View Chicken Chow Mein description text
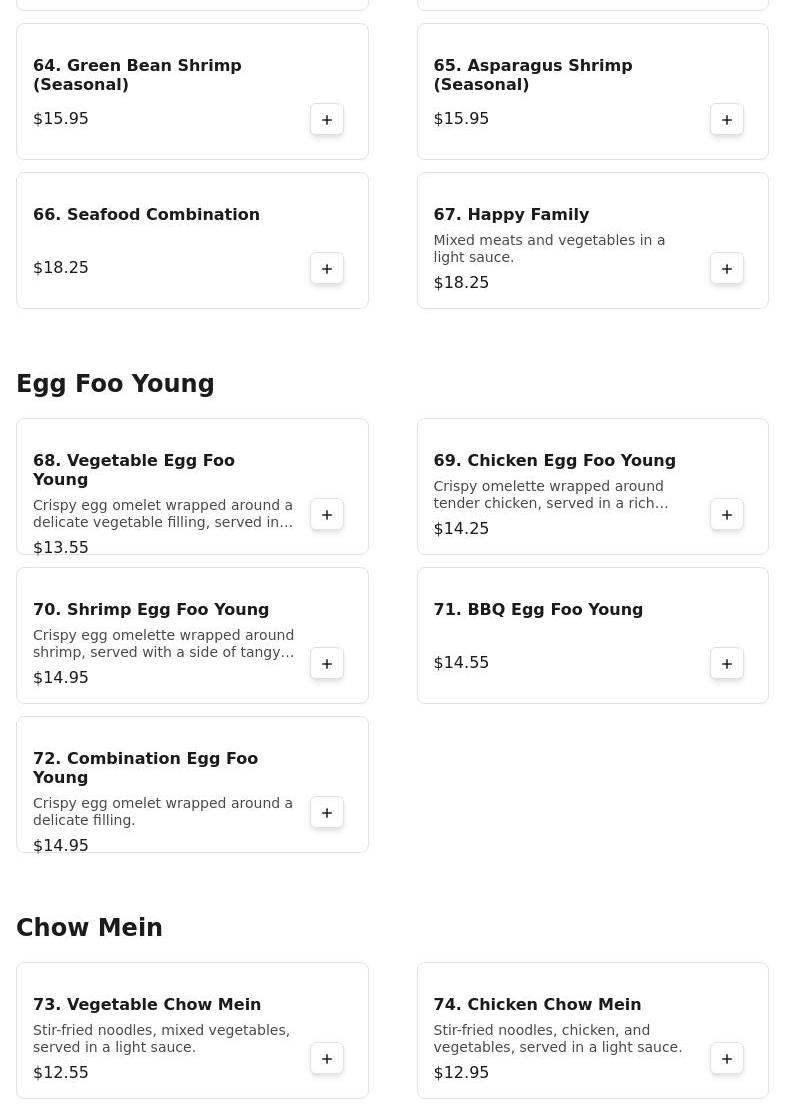 tap(557, 1039)
